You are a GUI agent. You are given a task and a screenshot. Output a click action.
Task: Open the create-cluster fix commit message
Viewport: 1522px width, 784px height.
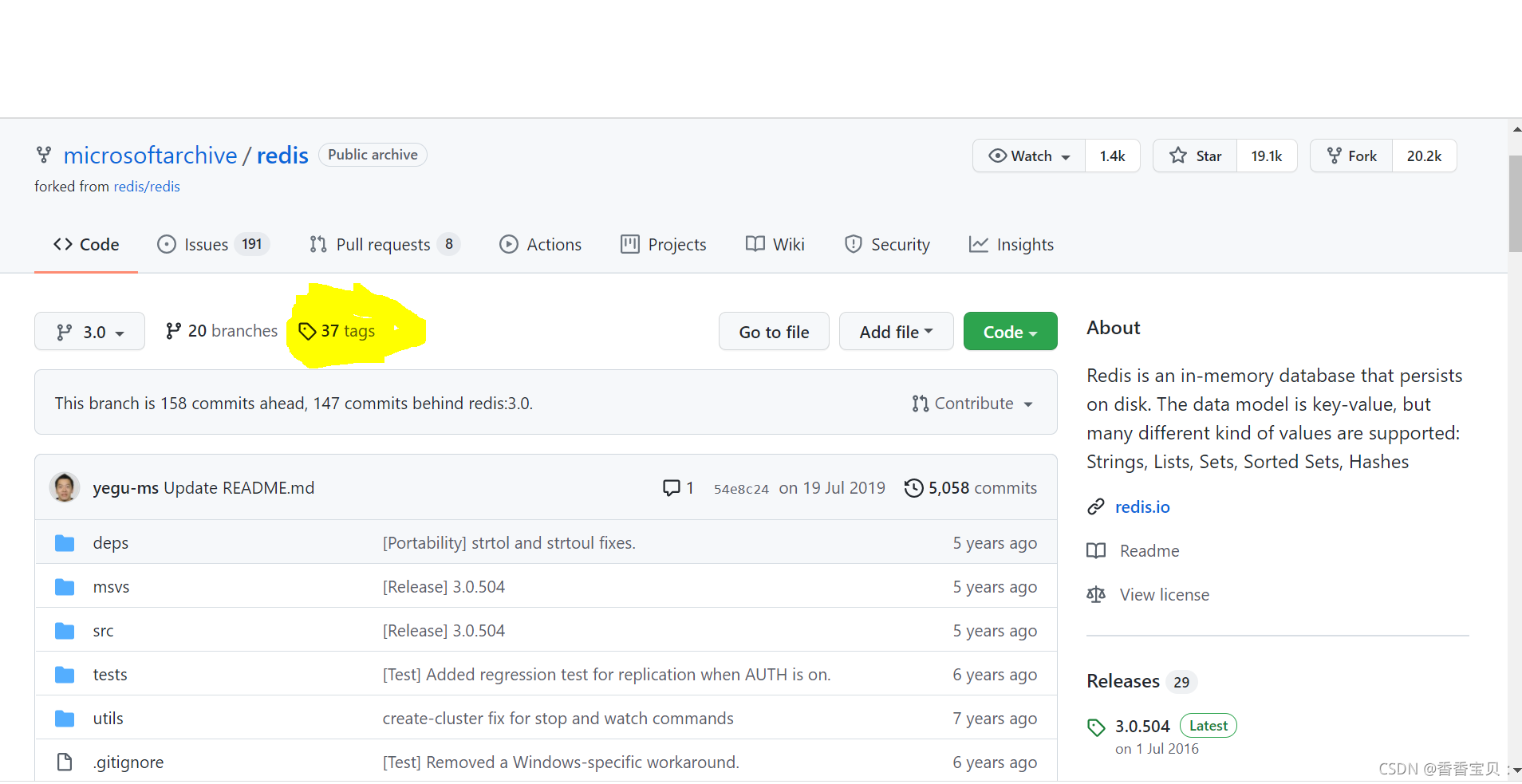(558, 719)
